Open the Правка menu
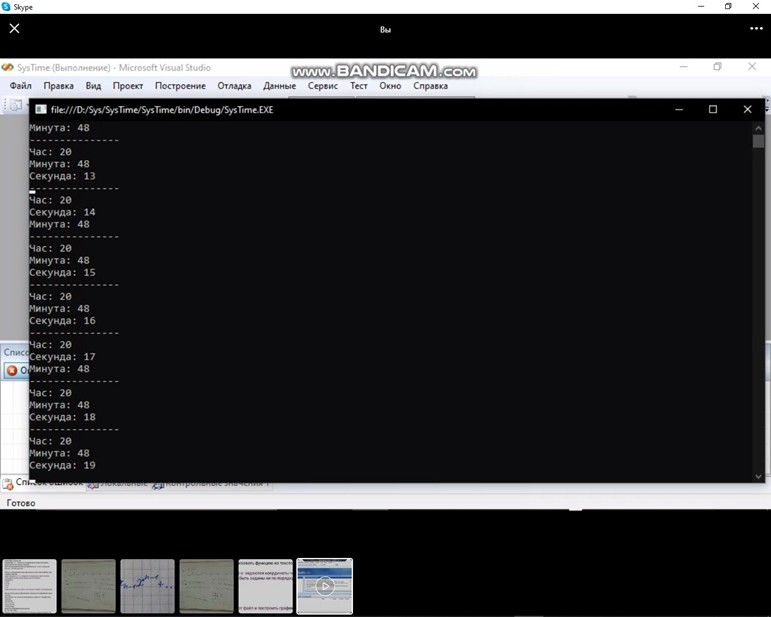 tap(59, 86)
